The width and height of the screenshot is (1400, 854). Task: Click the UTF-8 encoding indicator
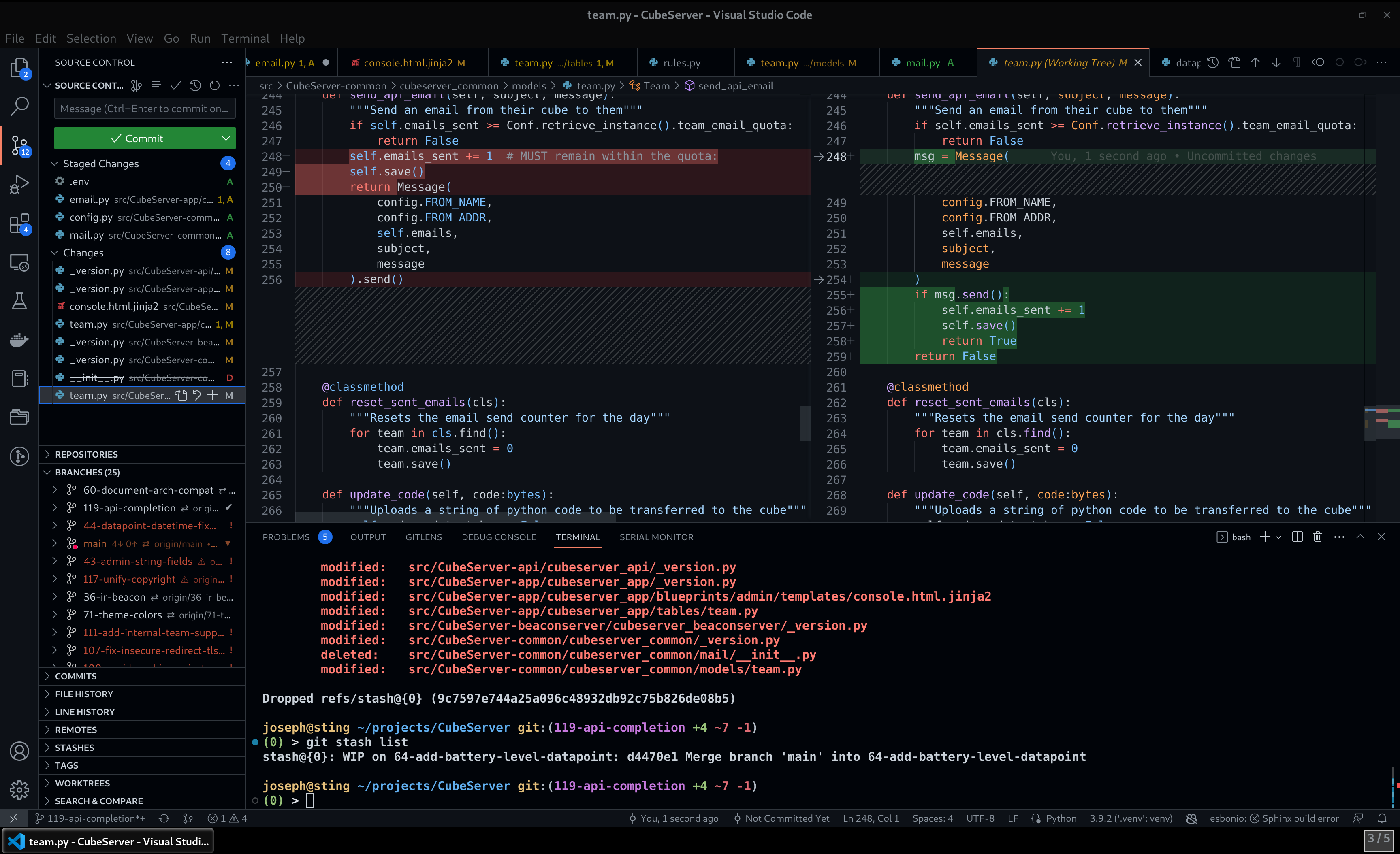click(x=980, y=818)
